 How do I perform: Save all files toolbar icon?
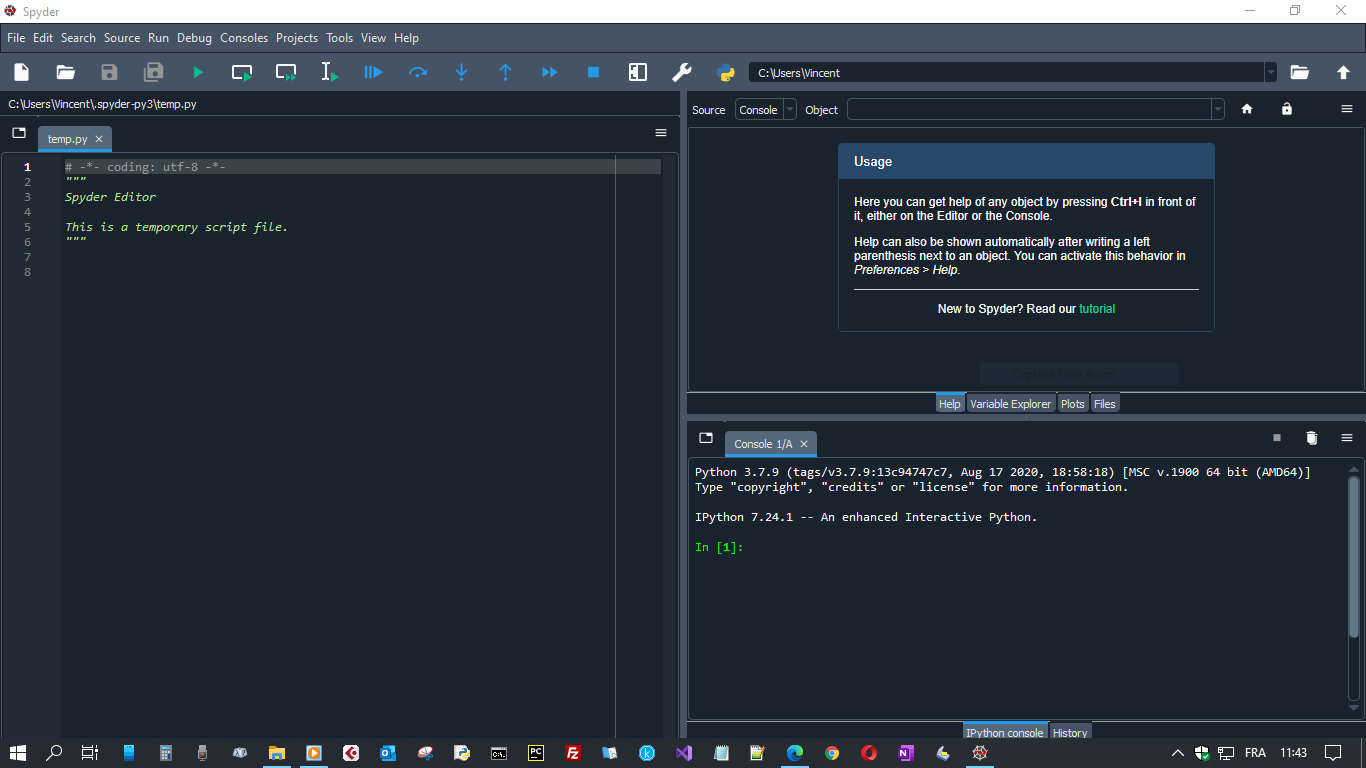point(153,72)
